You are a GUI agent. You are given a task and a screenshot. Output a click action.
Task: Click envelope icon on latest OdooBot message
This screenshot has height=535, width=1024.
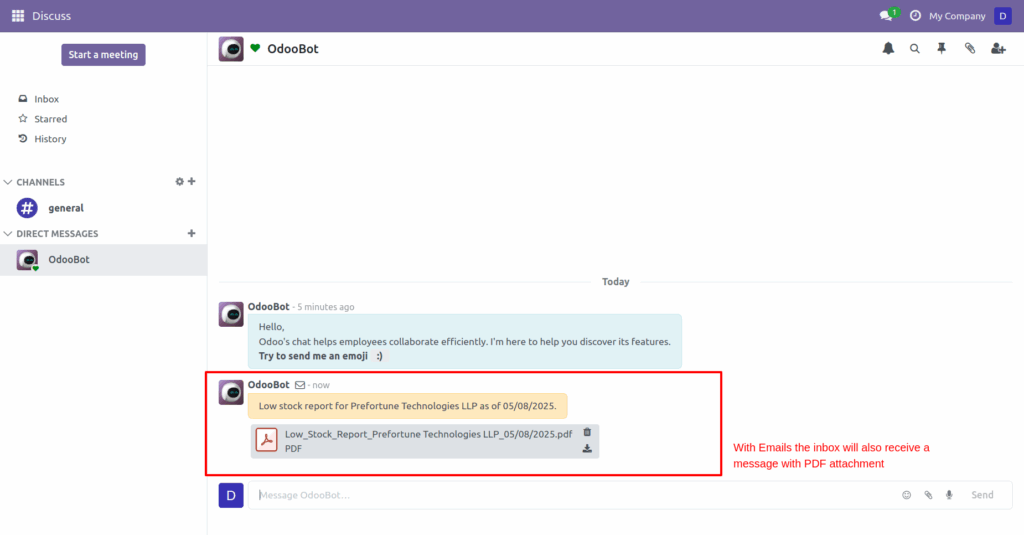[x=300, y=385]
